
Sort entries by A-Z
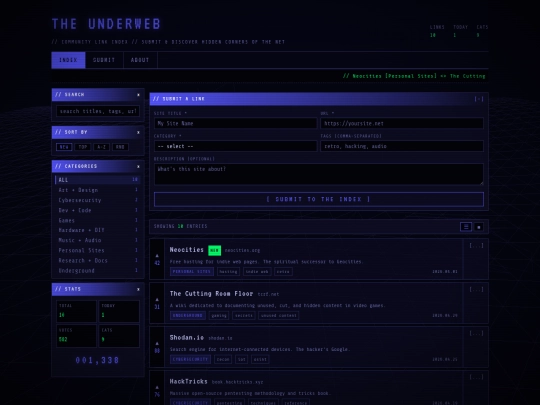coord(101,147)
